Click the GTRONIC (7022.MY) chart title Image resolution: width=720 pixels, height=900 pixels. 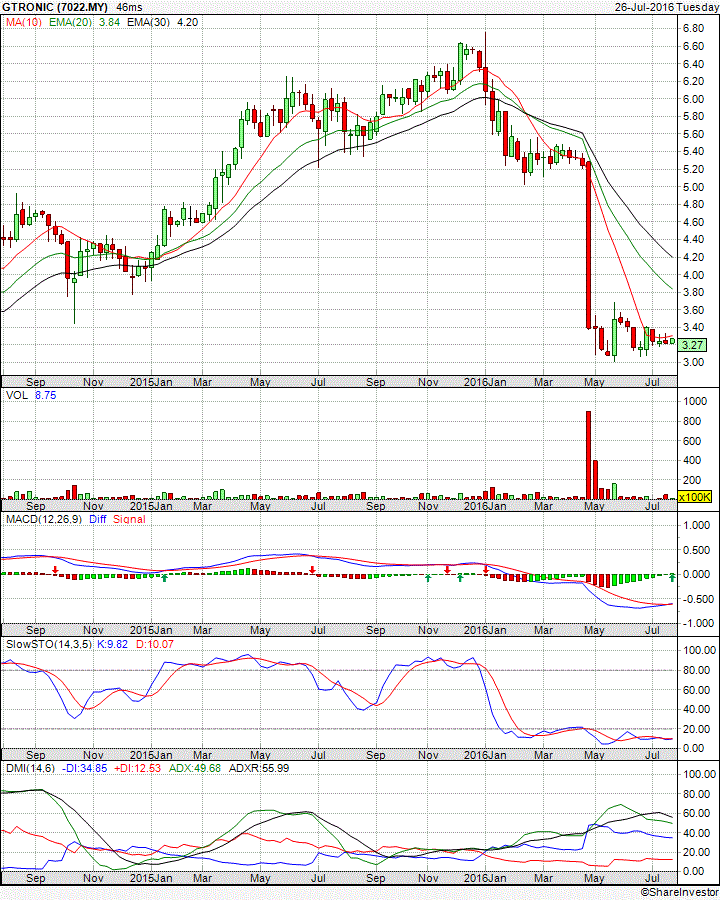click(55, 7)
